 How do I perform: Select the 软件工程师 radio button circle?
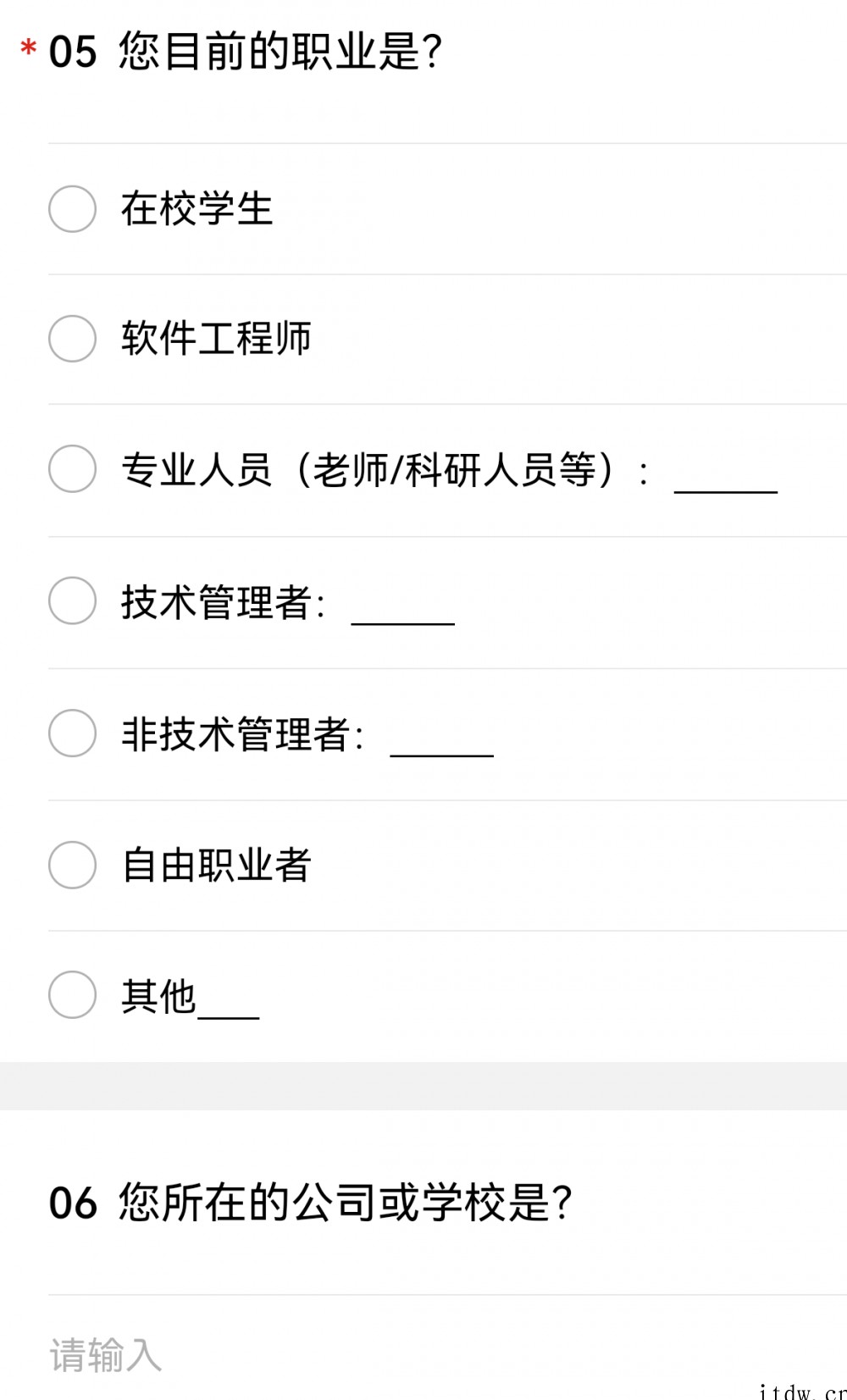pyautogui.click(x=72, y=339)
